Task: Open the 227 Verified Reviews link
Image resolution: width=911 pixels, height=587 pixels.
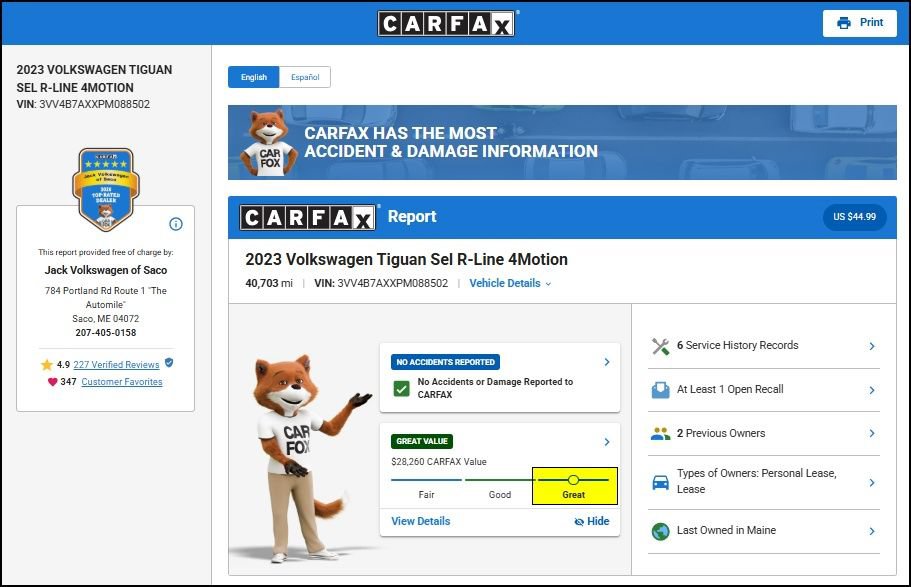Action: coord(116,364)
